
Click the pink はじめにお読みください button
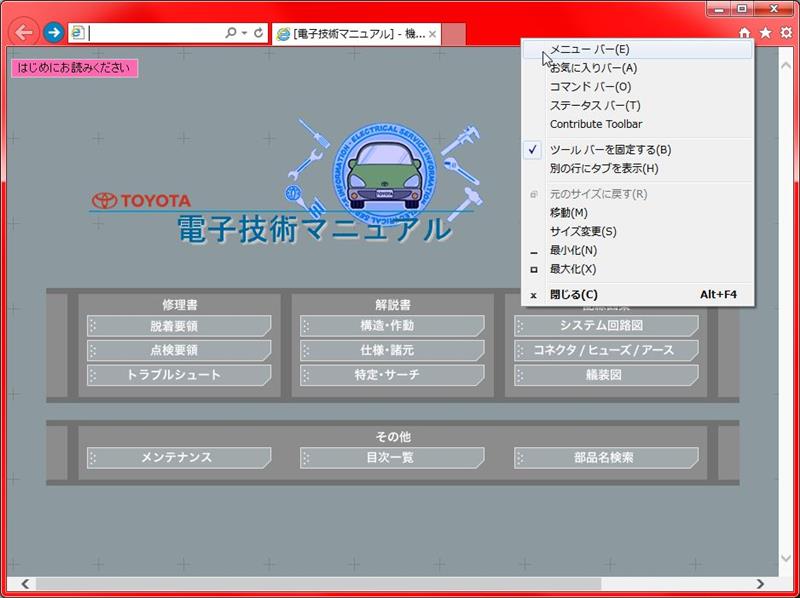pos(74,68)
